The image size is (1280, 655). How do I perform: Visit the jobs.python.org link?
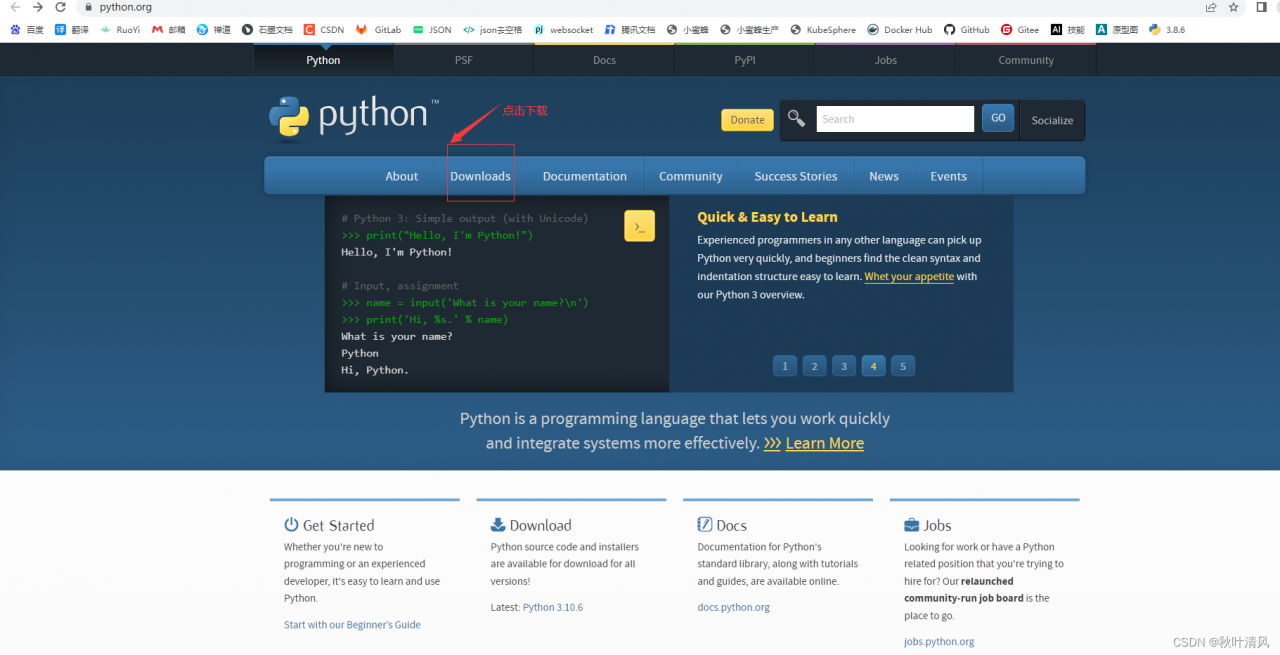[x=939, y=641]
